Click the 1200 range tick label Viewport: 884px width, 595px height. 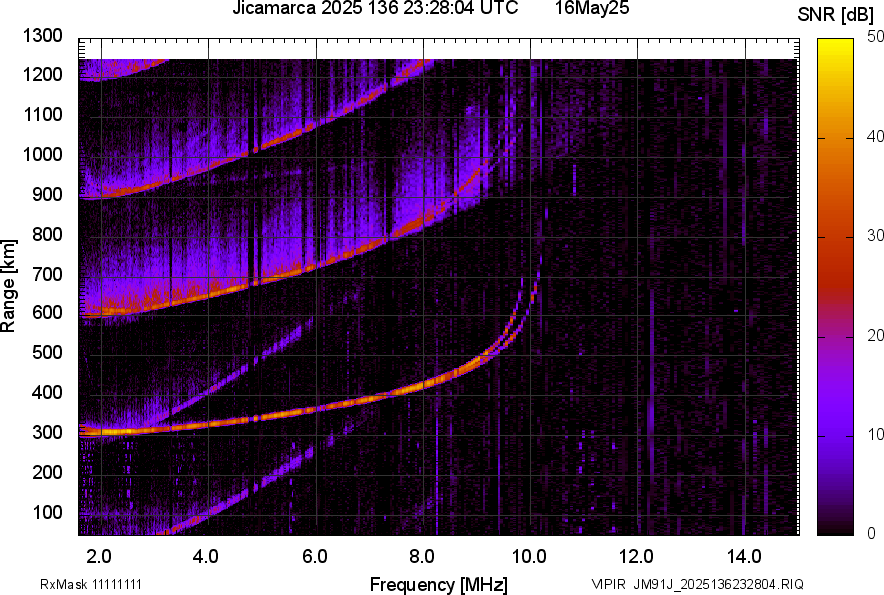pos(42,74)
